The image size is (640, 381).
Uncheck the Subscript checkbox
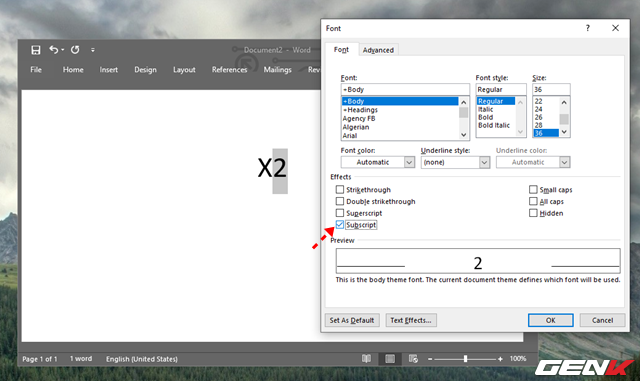340,225
